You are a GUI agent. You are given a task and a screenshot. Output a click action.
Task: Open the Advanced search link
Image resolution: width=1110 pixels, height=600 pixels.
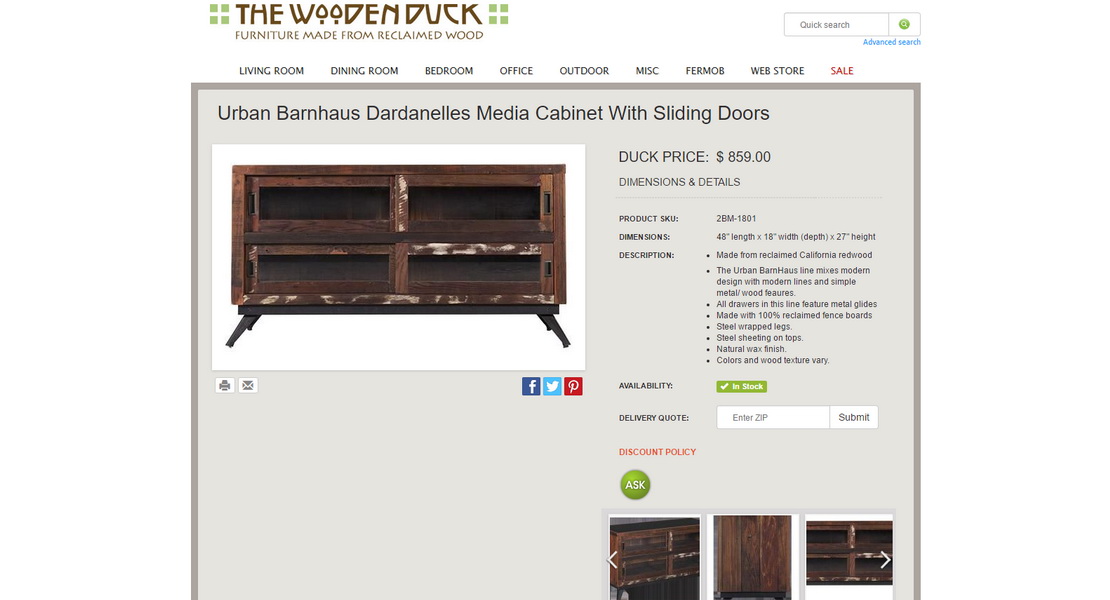(x=891, y=42)
